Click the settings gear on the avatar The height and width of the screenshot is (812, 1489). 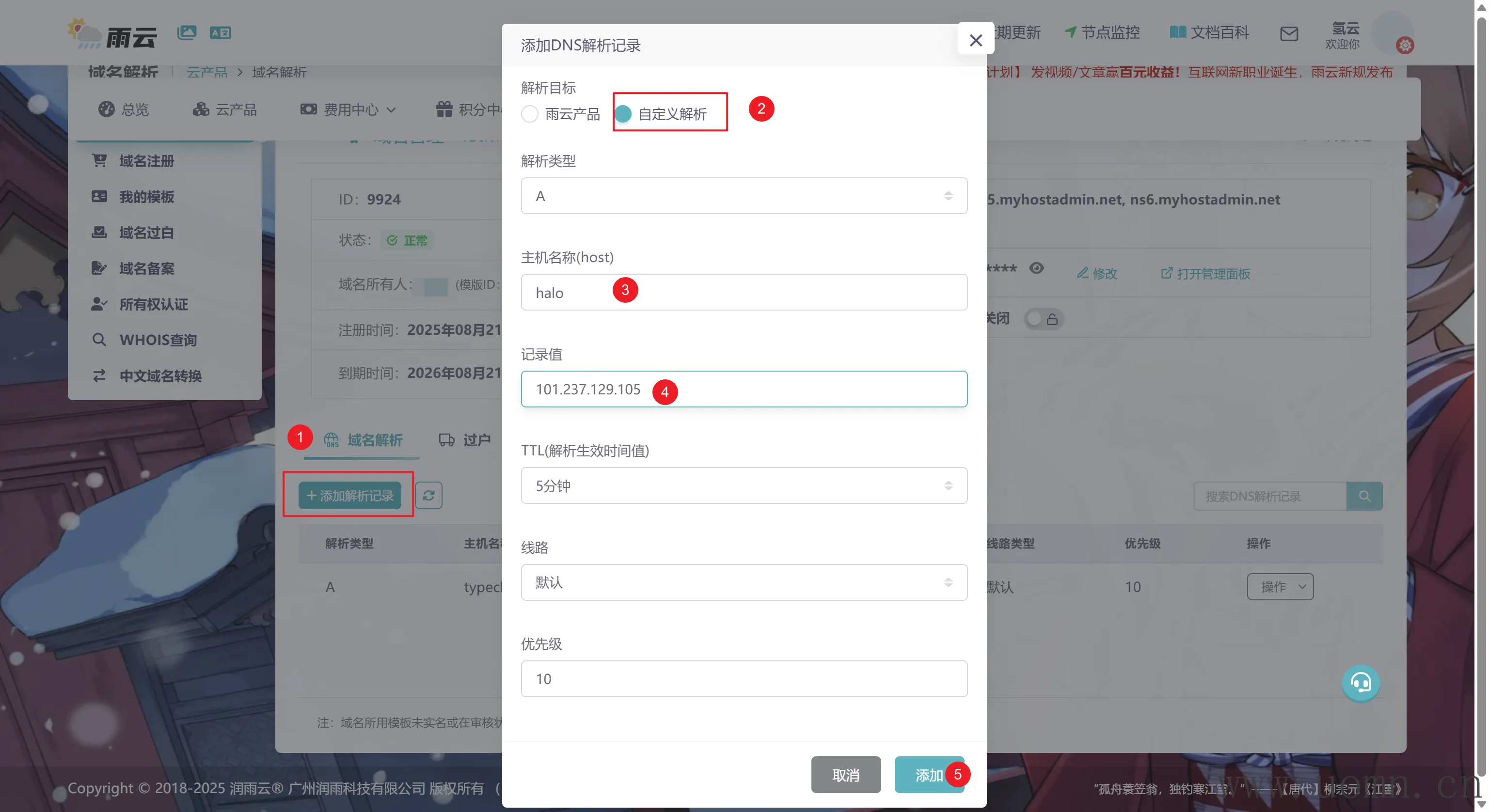[1405, 45]
